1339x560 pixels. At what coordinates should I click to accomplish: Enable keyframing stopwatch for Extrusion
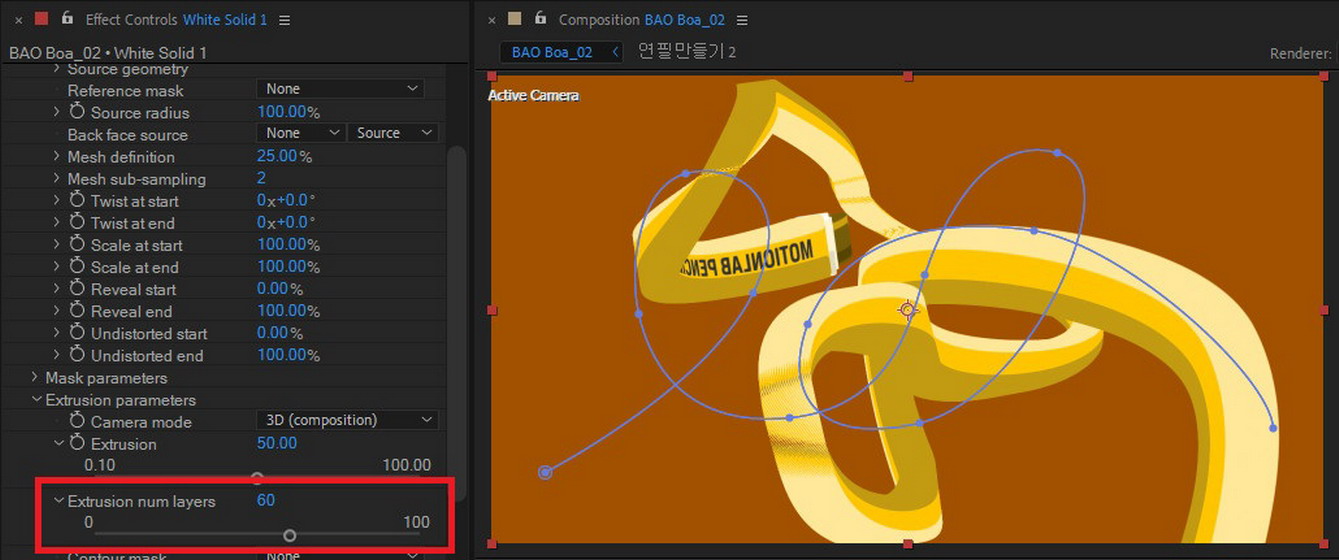[x=77, y=443]
